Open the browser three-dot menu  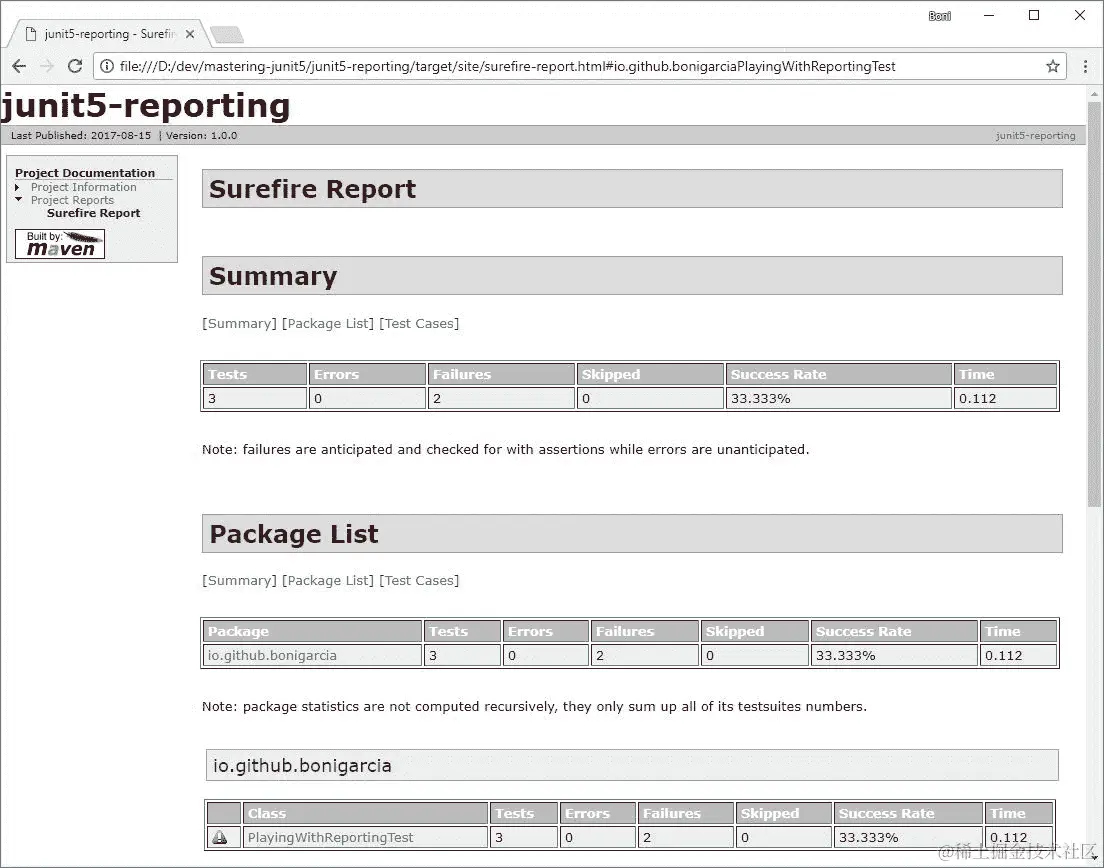tap(1085, 66)
